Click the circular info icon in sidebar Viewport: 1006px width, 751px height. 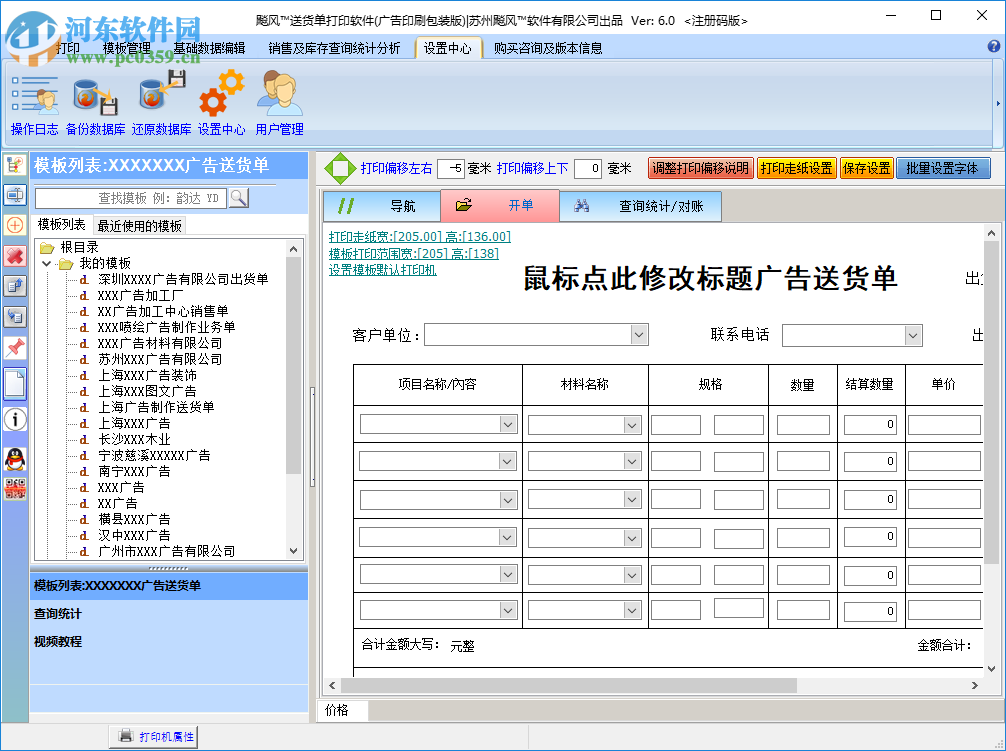(15, 419)
